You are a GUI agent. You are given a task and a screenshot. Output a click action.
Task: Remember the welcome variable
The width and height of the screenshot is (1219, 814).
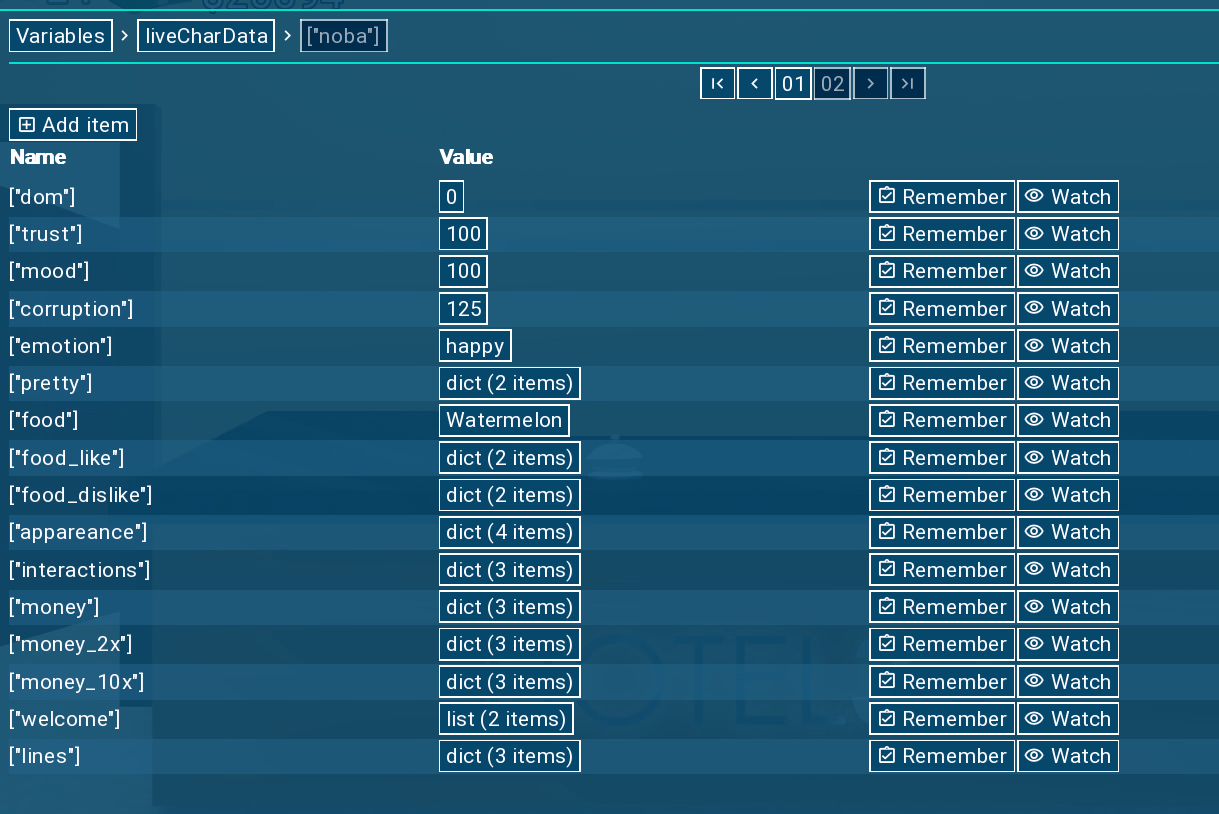(x=942, y=719)
